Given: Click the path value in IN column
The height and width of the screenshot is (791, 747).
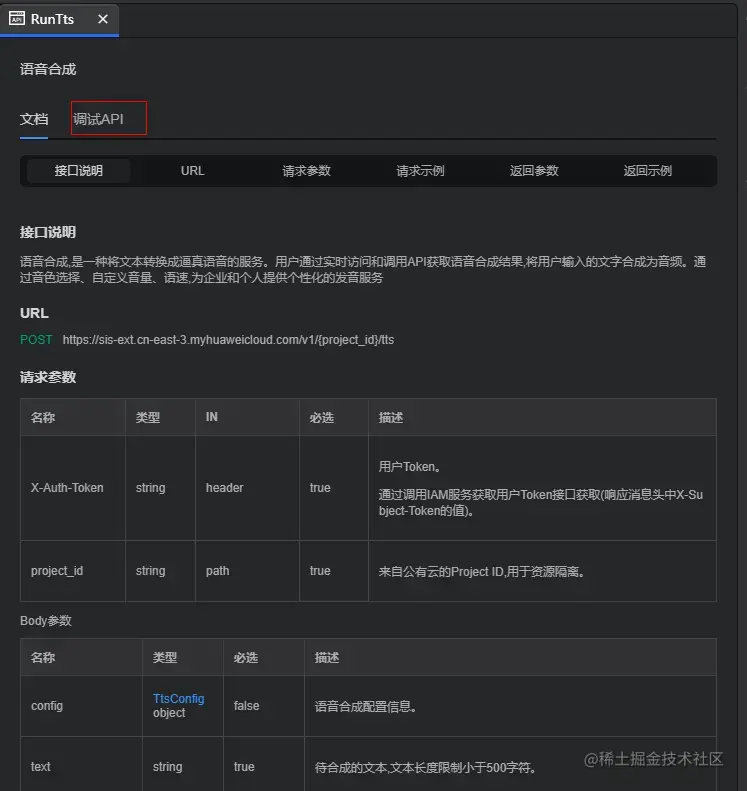Looking at the screenshot, I should coord(217,571).
